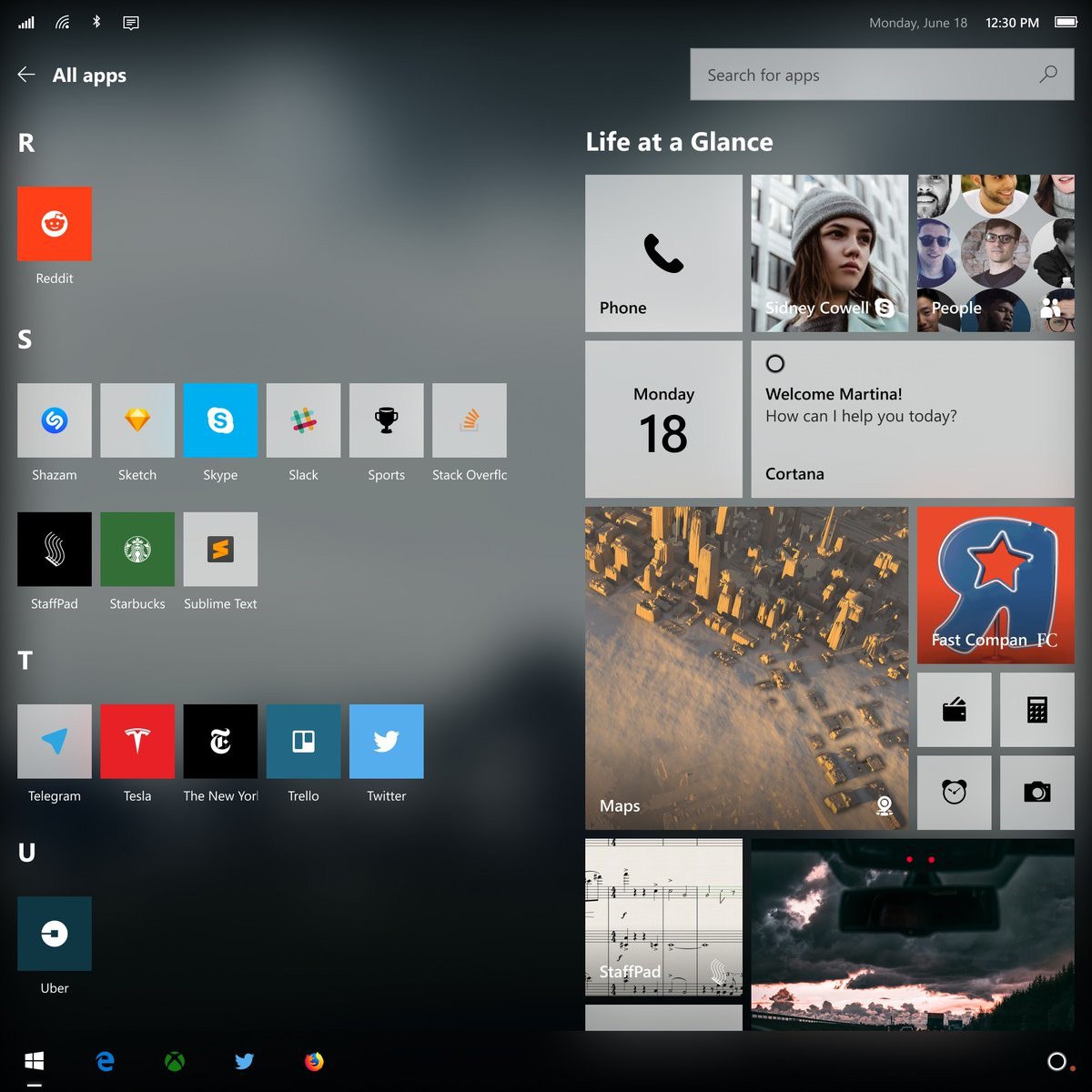The image size is (1092, 1092).
Task: Launch the Starbucks app
Action: coord(137,549)
